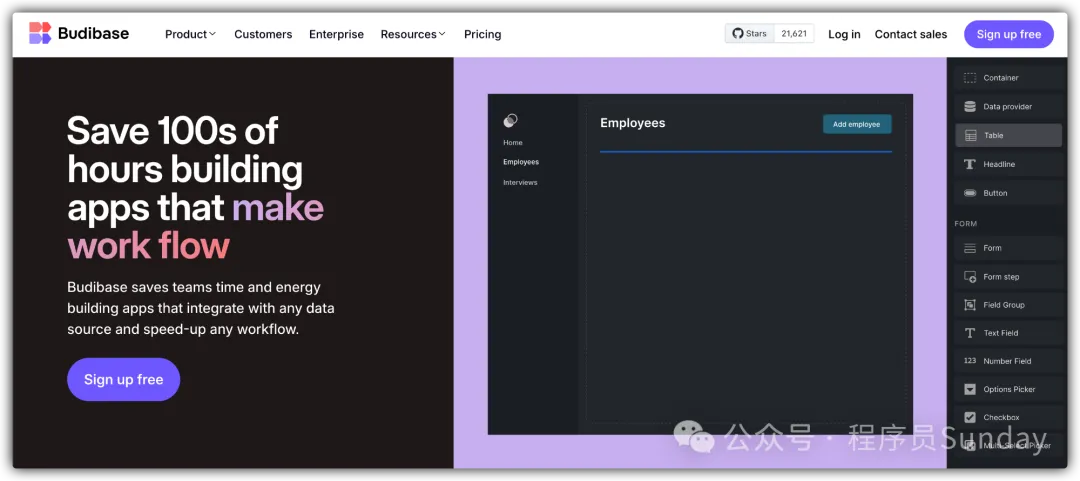Click the Log in link
Viewport: 1080px width, 481px height.
844,34
